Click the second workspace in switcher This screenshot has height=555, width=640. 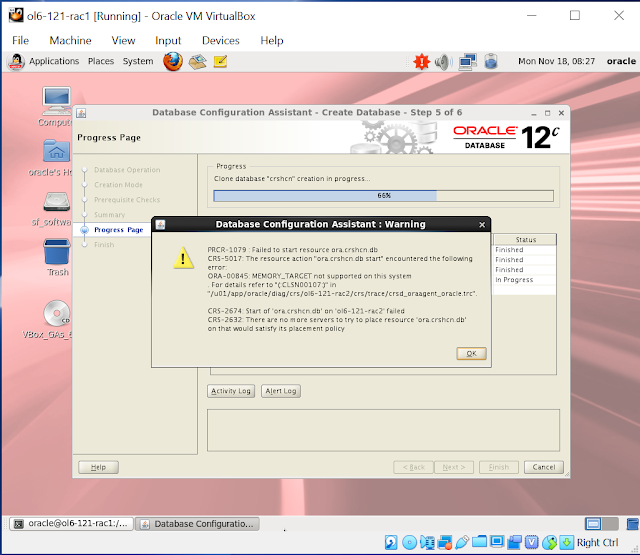click(x=610, y=524)
